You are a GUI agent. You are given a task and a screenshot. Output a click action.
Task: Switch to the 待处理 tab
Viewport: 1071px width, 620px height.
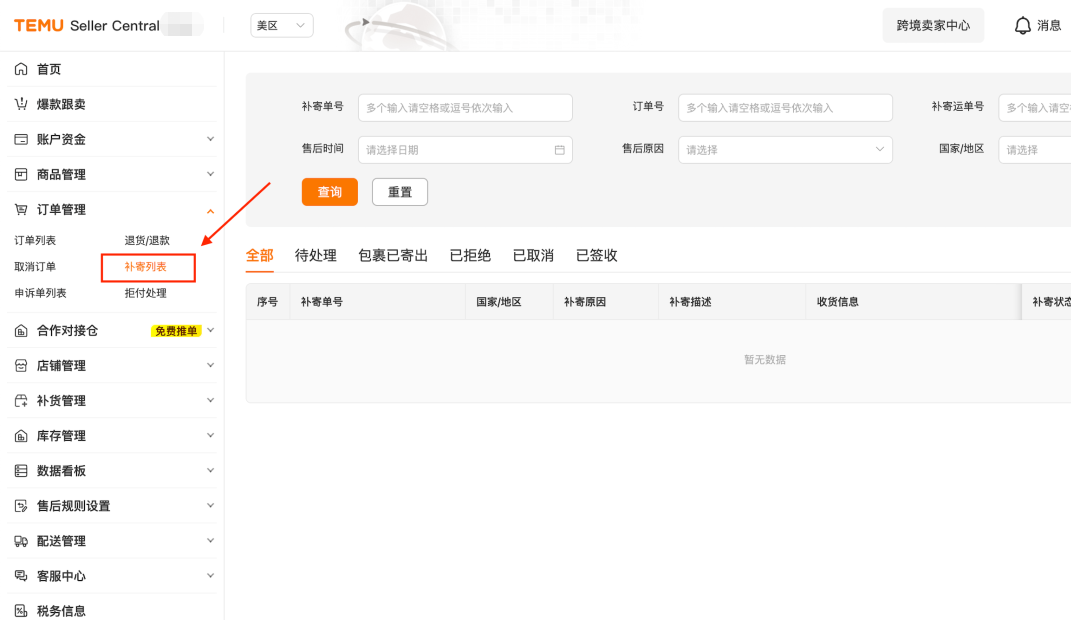[316, 255]
